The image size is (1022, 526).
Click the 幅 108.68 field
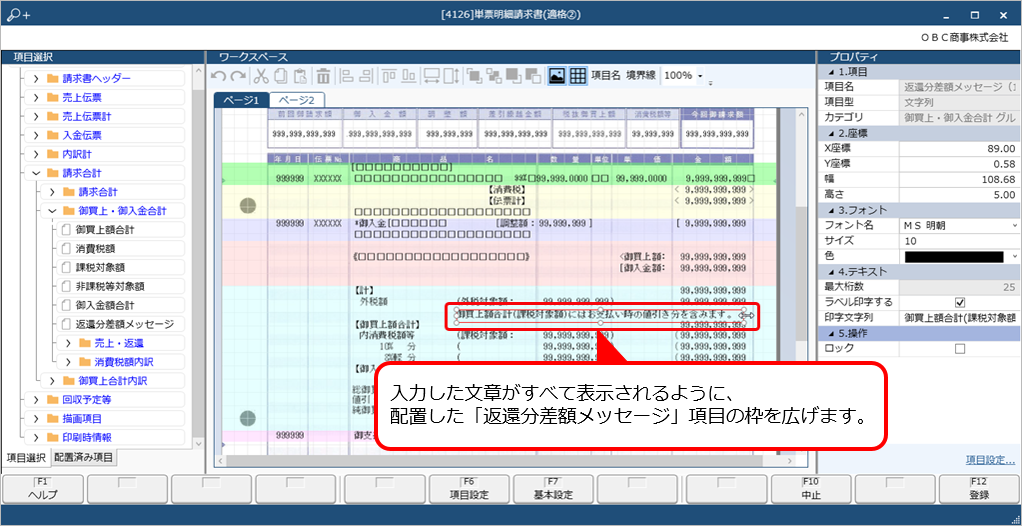point(960,179)
